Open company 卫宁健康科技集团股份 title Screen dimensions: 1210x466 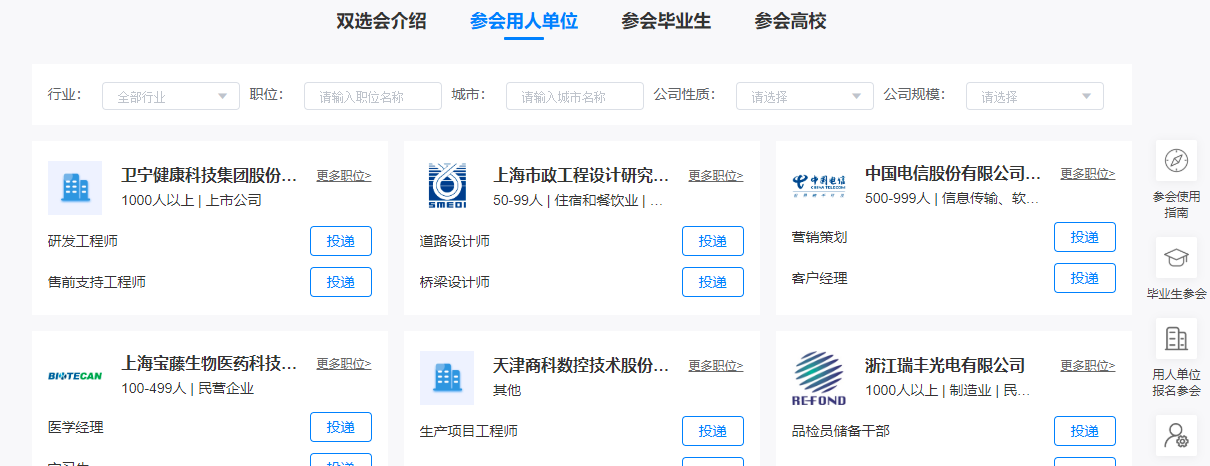(210, 176)
